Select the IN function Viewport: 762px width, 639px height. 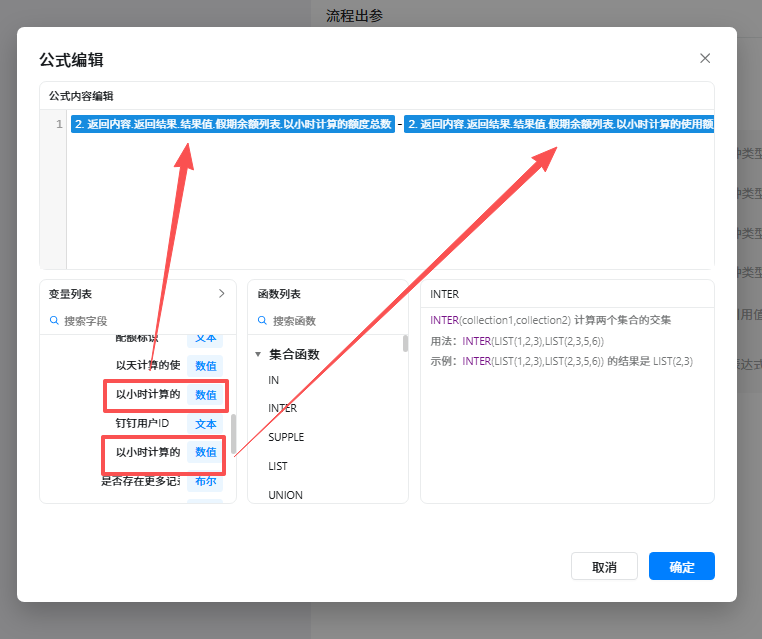pyautogui.click(x=274, y=380)
